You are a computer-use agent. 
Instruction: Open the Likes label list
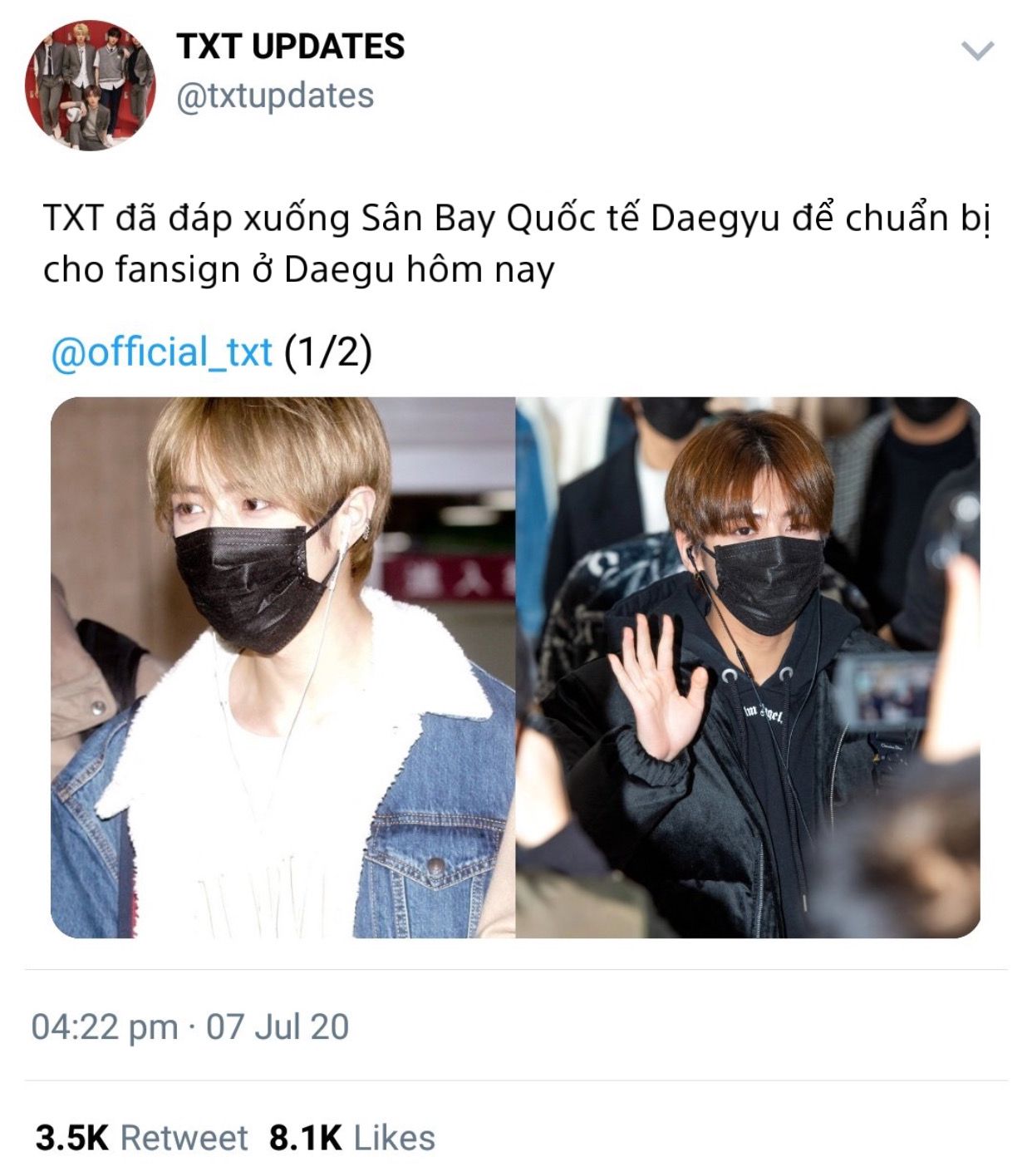395,1138
